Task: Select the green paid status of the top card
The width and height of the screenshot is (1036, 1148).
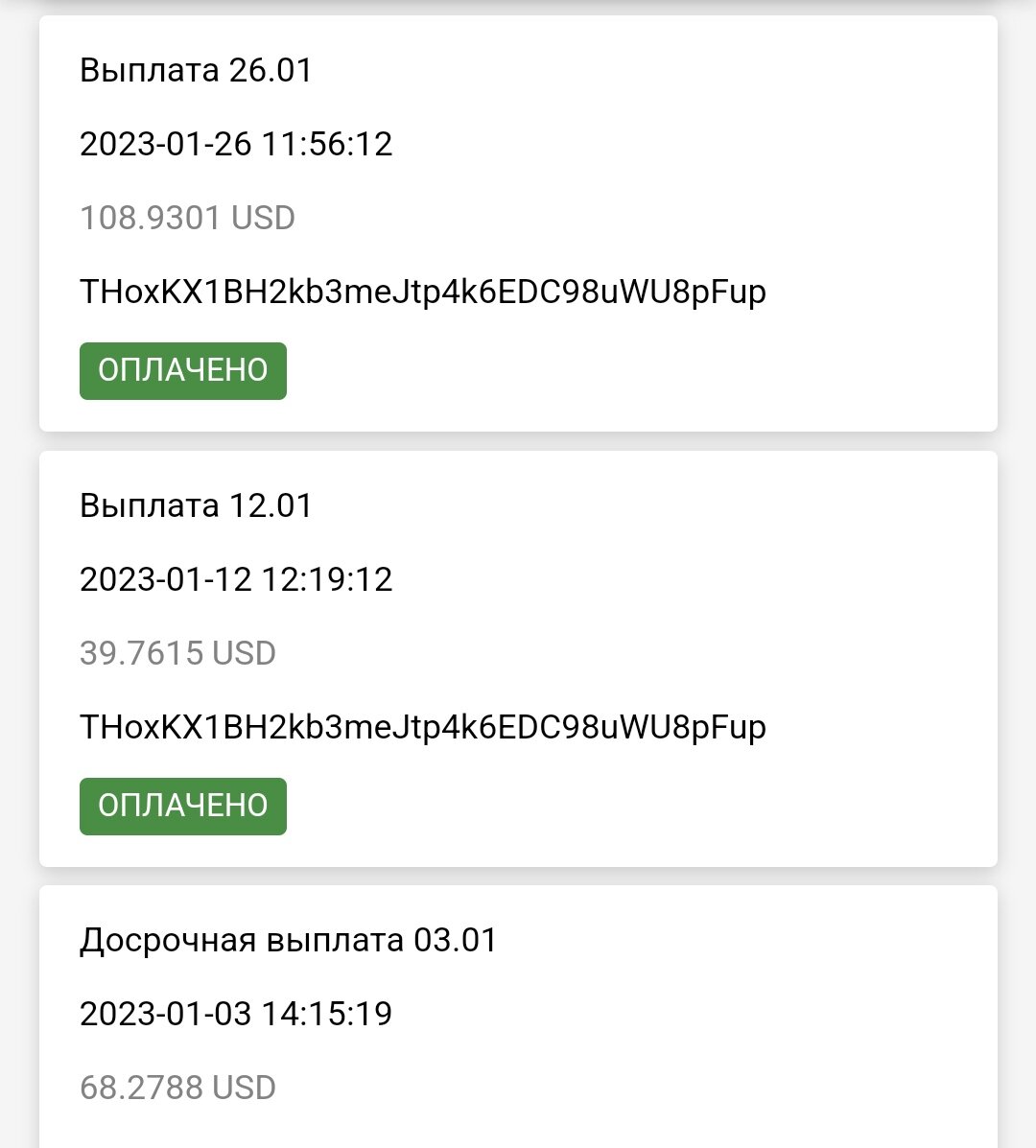Action: [182, 370]
